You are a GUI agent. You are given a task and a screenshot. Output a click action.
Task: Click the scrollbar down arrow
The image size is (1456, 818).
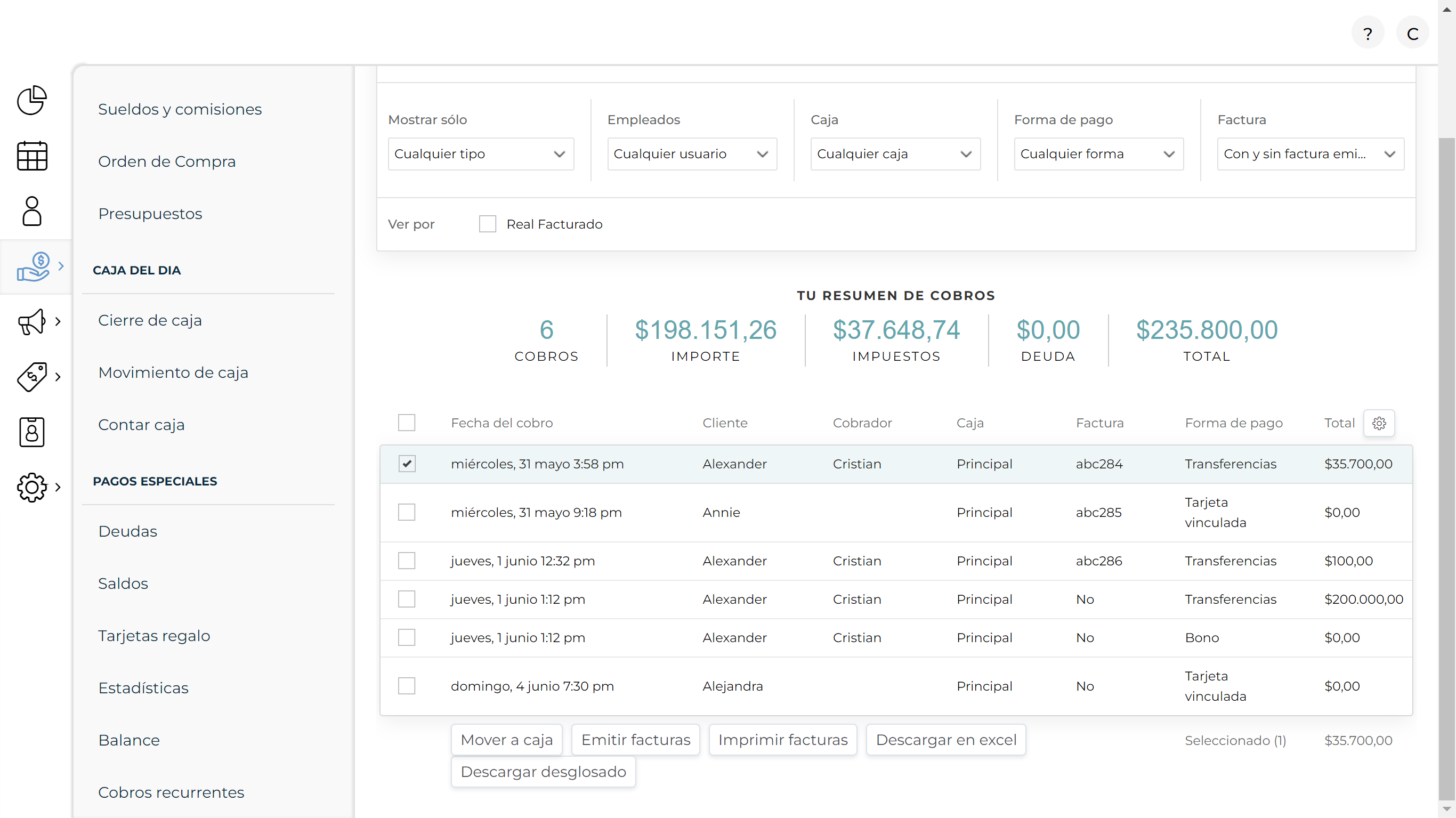tap(1447, 810)
